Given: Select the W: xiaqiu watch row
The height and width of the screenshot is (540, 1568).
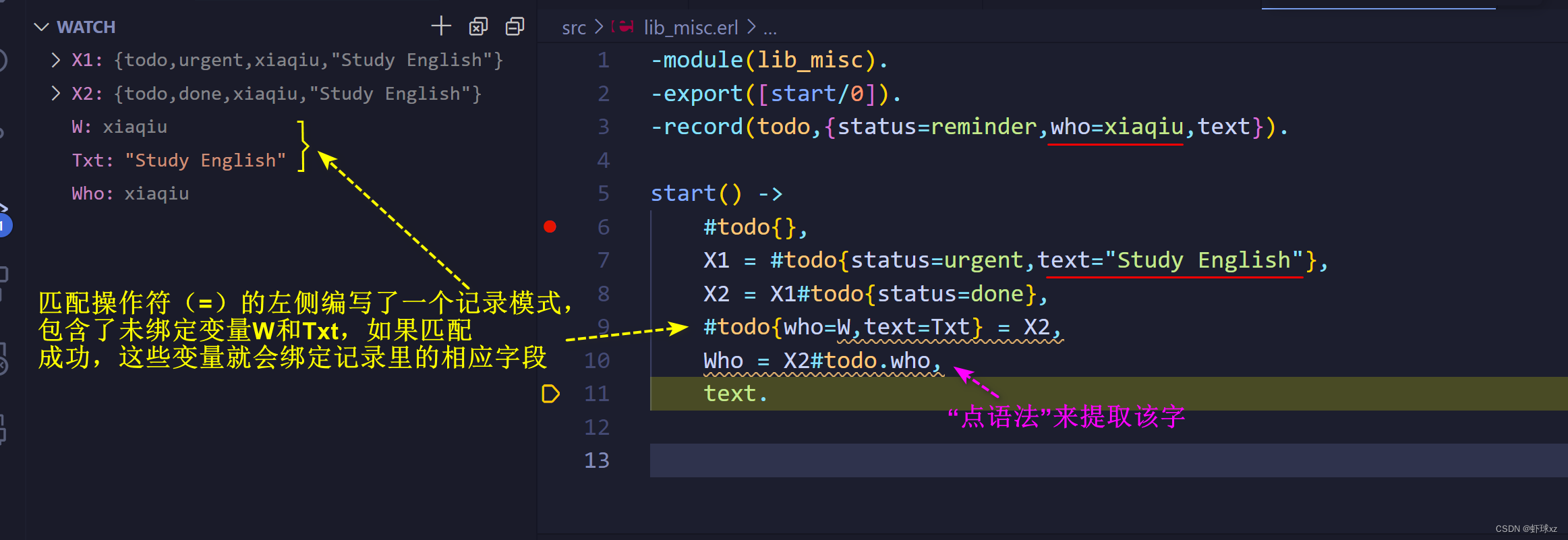Looking at the screenshot, I should (x=119, y=127).
